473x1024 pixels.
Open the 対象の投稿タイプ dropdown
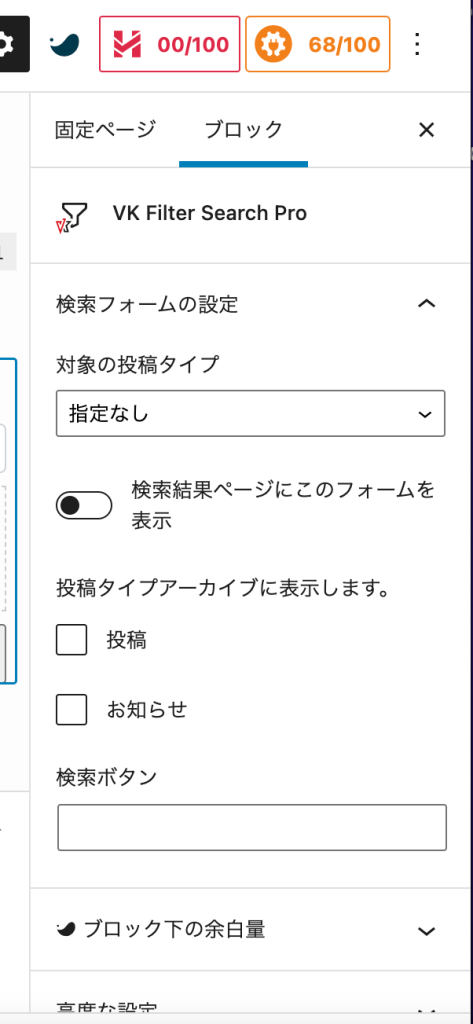click(x=251, y=413)
